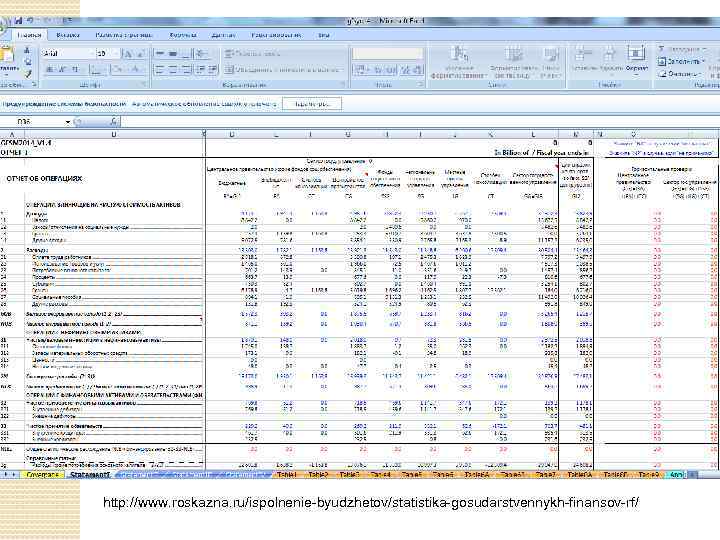Click the Copy icon below scissors
Screen dimensions: 720x540
click(x=28, y=62)
